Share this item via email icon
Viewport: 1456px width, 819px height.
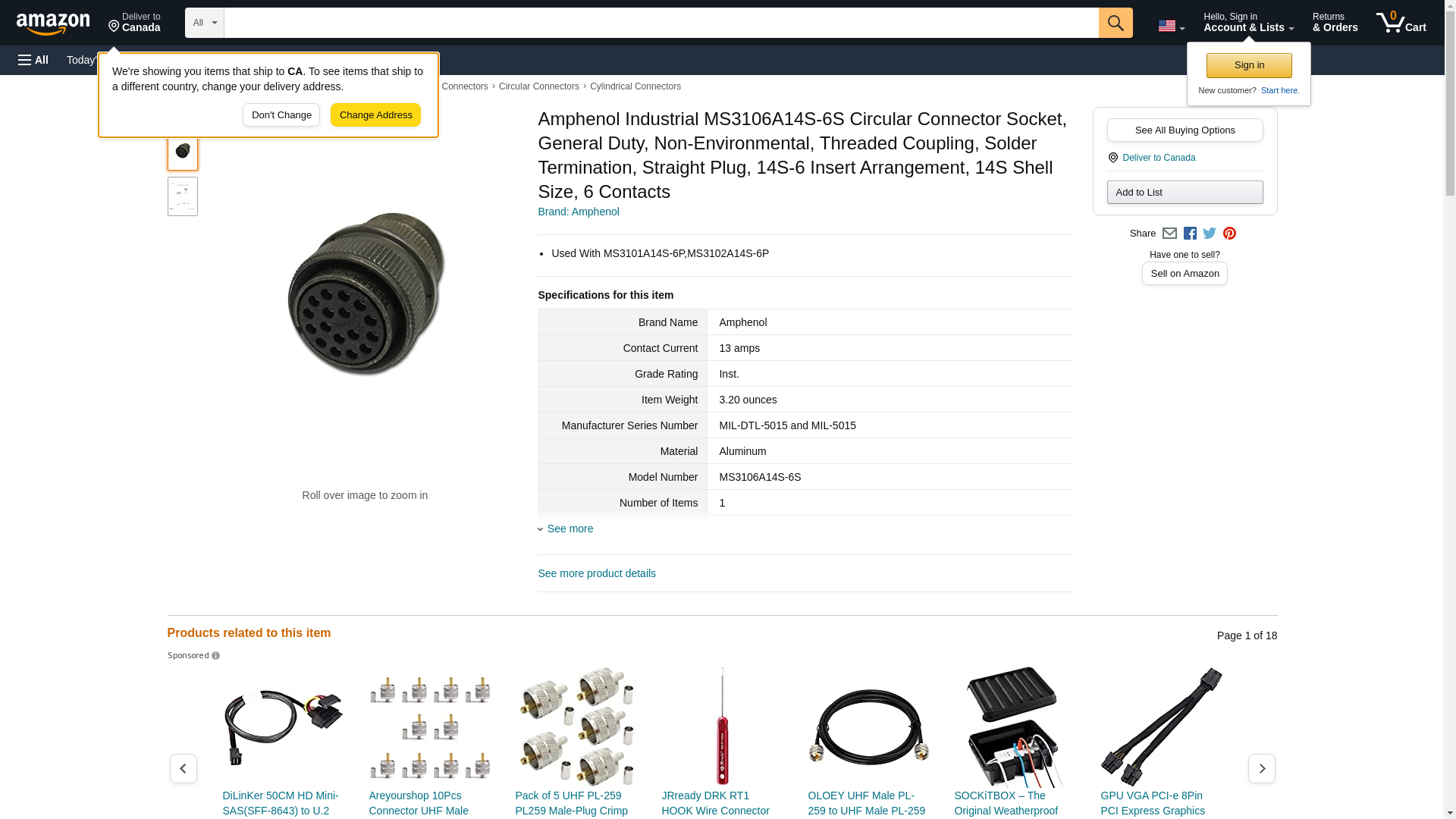[x=1169, y=234]
